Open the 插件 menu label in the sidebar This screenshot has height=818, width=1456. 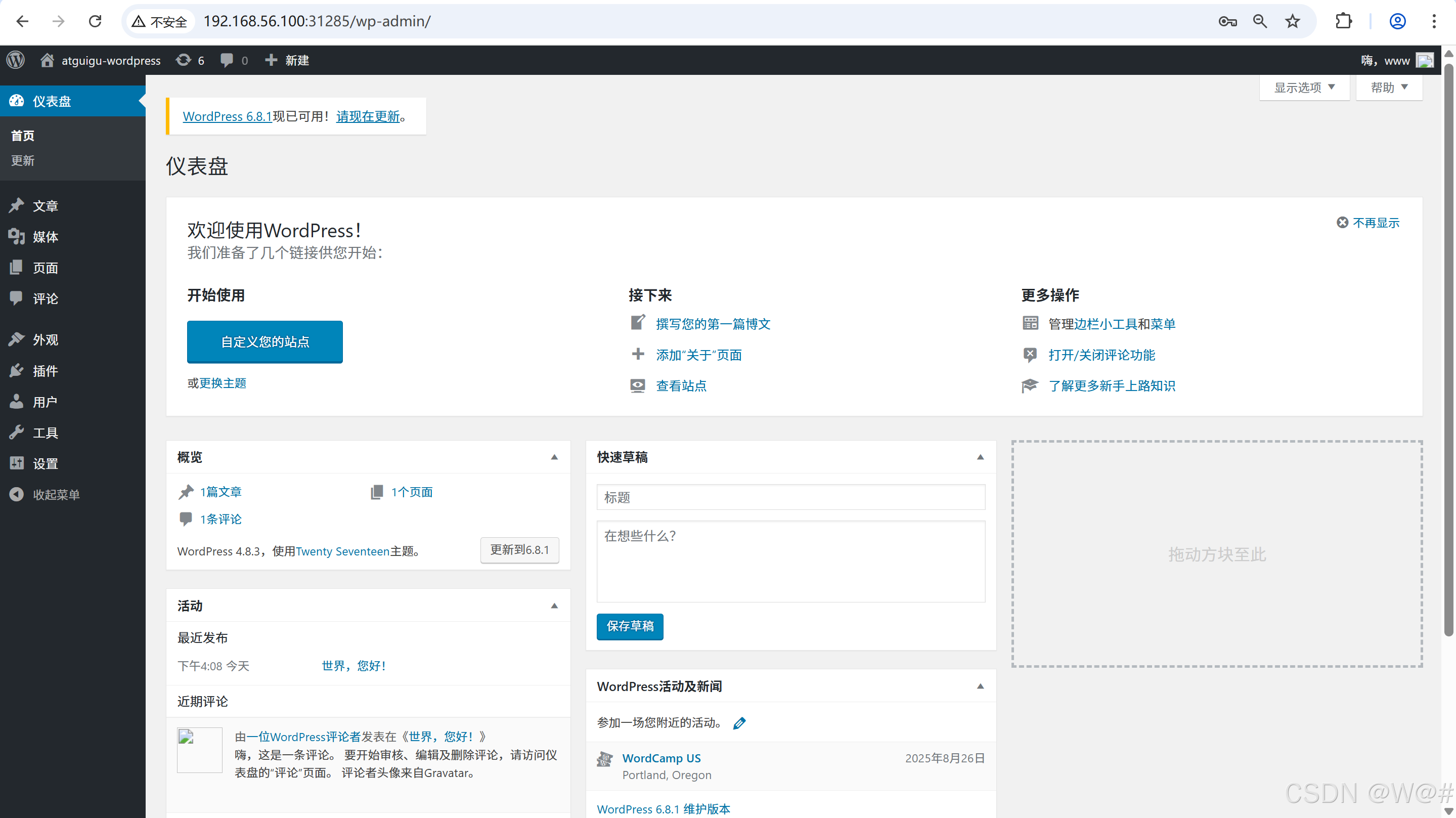coord(45,371)
